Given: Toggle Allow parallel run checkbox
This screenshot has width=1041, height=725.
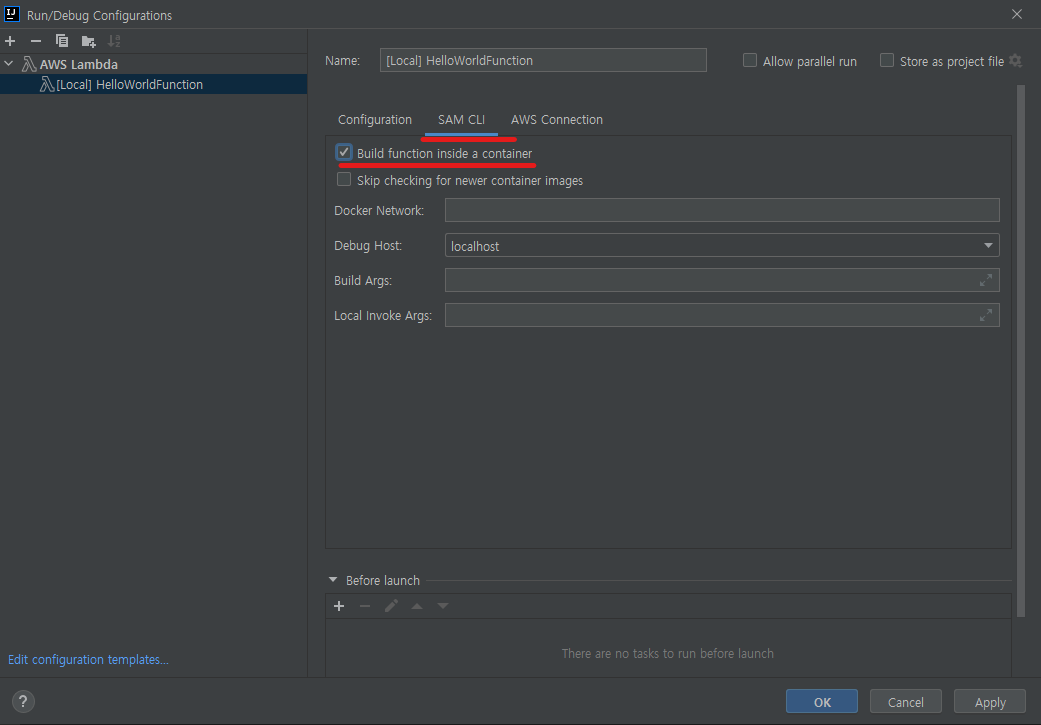Looking at the screenshot, I should [x=750, y=60].
